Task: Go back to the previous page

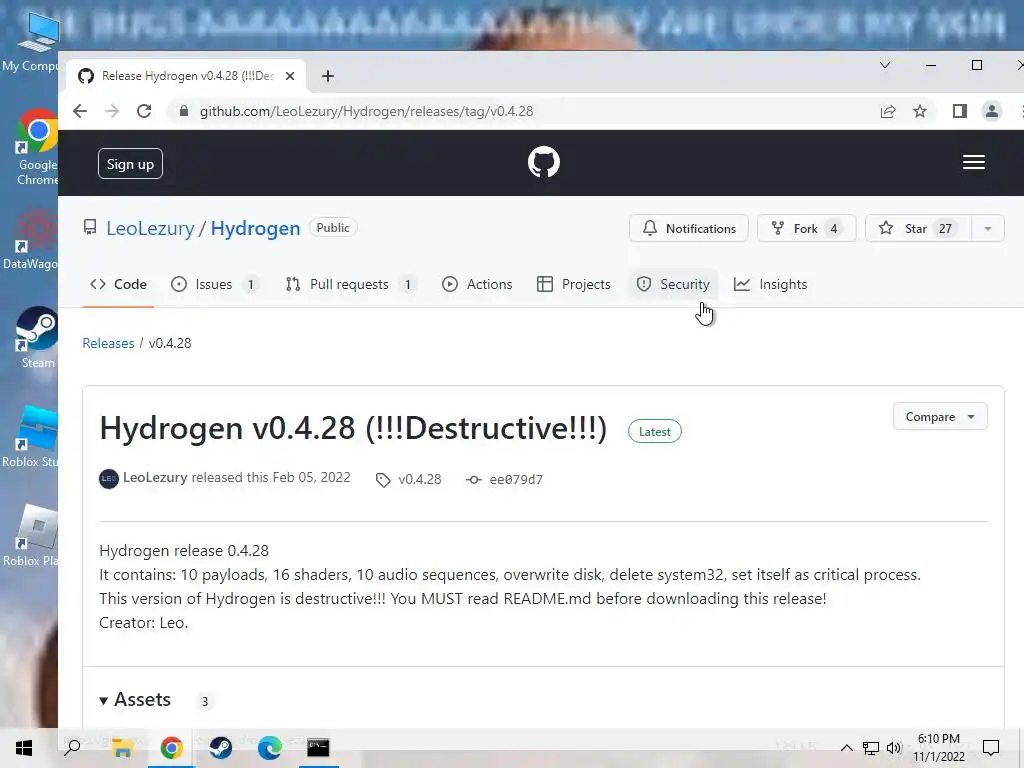Action: (80, 111)
